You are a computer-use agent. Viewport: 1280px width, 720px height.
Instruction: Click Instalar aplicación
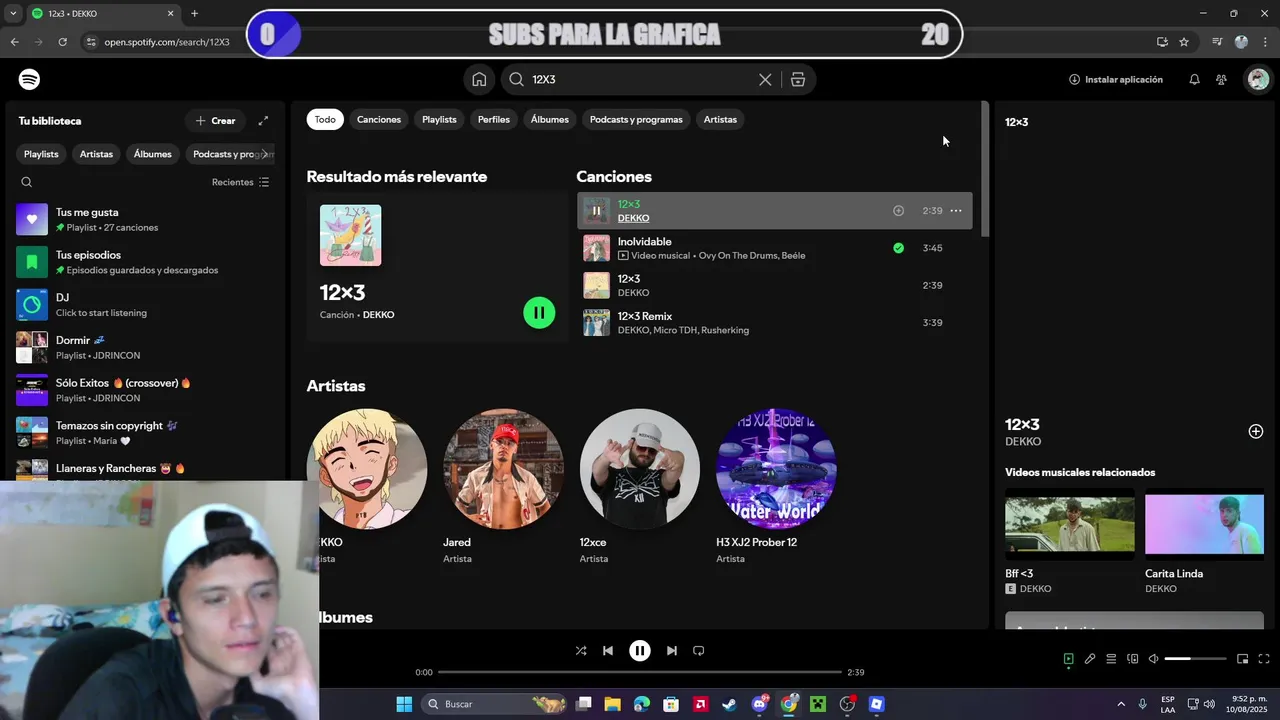coord(1116,79)
